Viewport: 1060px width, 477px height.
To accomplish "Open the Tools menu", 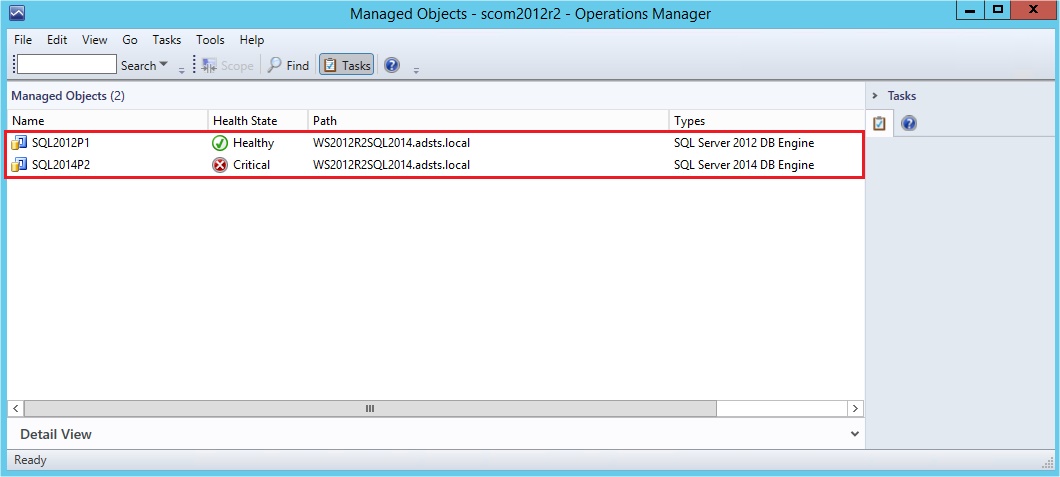I will tap(210, 40).
